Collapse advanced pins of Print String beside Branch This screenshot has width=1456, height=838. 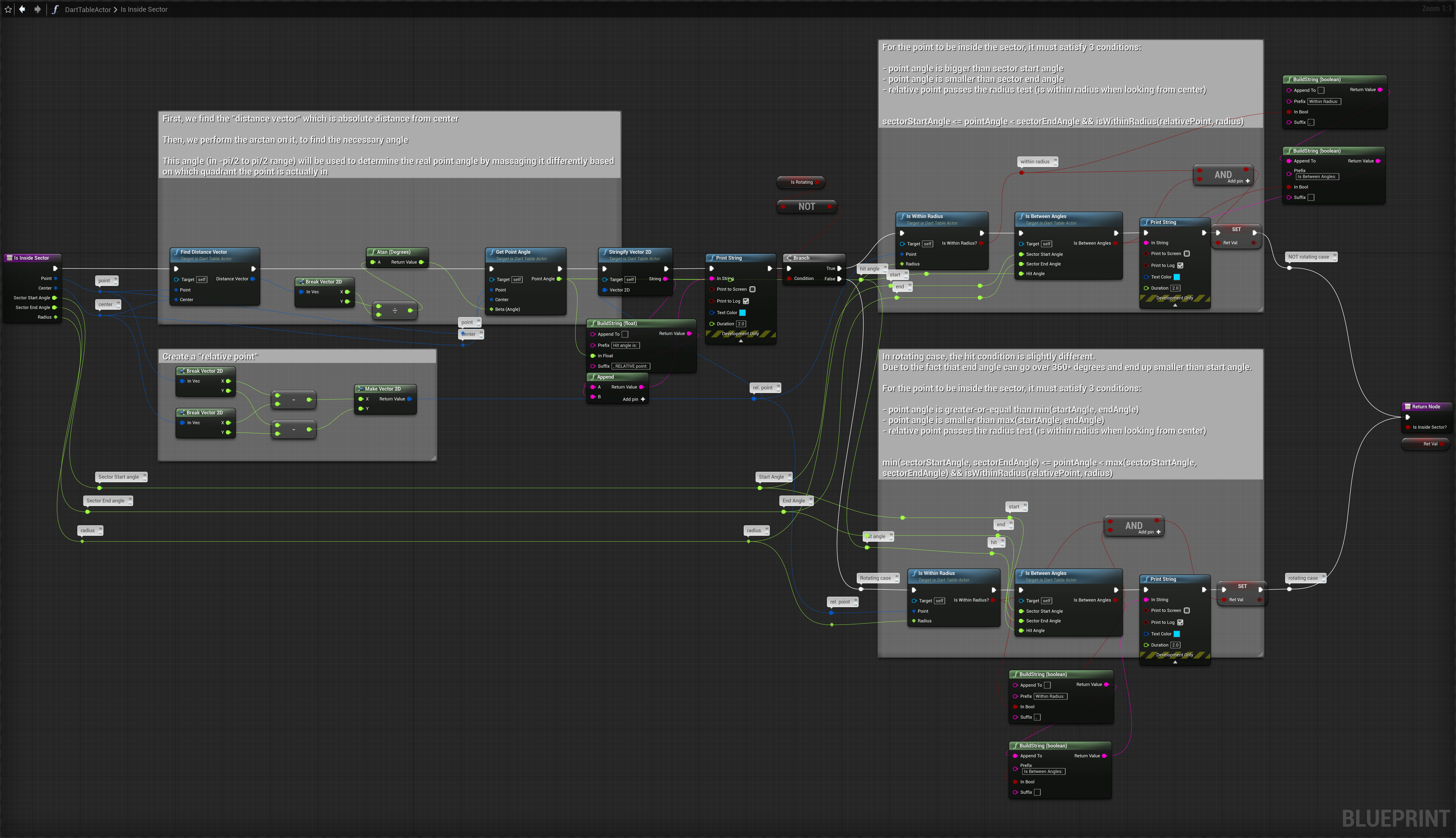coord(741,341)
